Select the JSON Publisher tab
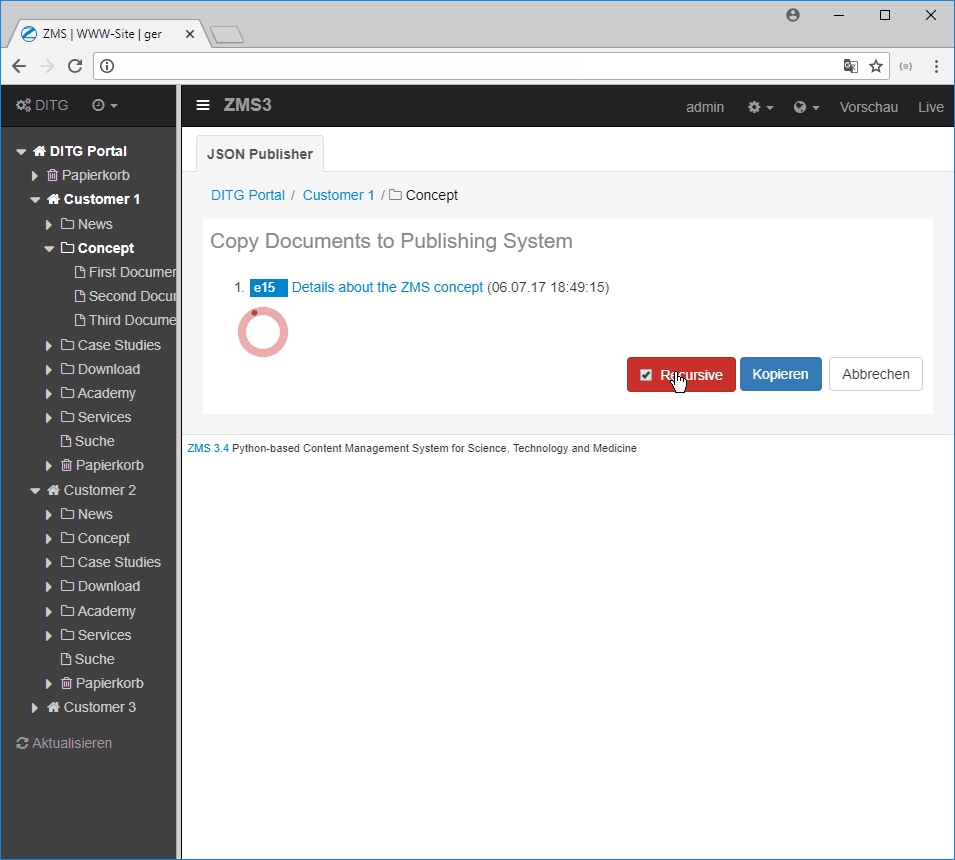955x860 pixels. (260, 154)
